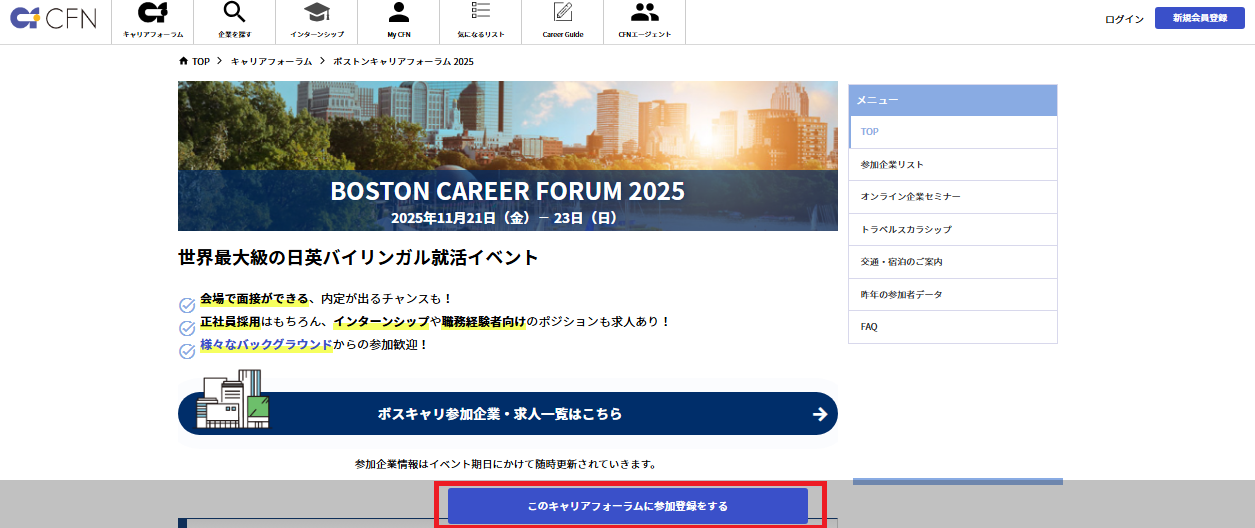Select トラベルスカラシップ in side menu
Viewport: 1255px width, 528px height.
(x=953, y=229)
